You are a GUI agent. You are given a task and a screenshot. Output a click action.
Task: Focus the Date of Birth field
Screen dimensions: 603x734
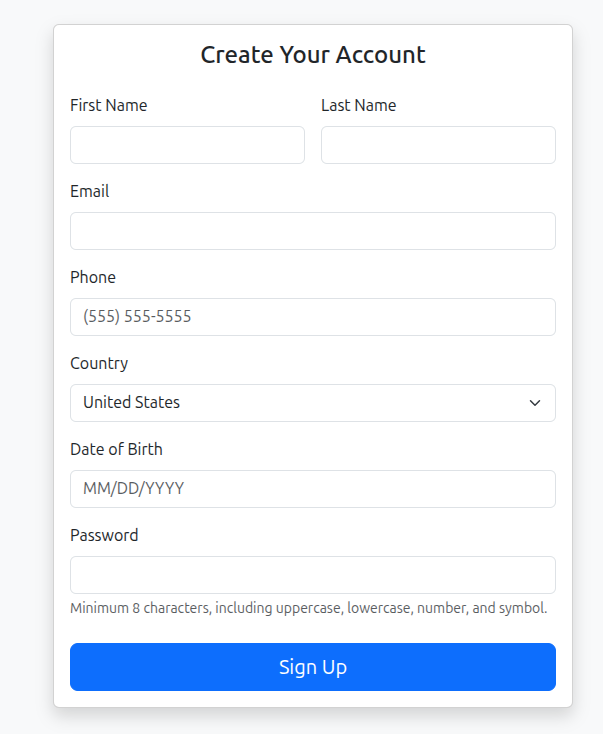312,489
